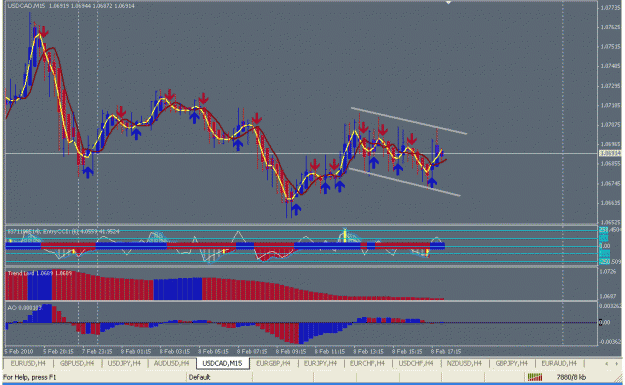Click the 7880/8 kb traffic indicator
This screenshot has width=625, height=385.
tap(571, 377)
